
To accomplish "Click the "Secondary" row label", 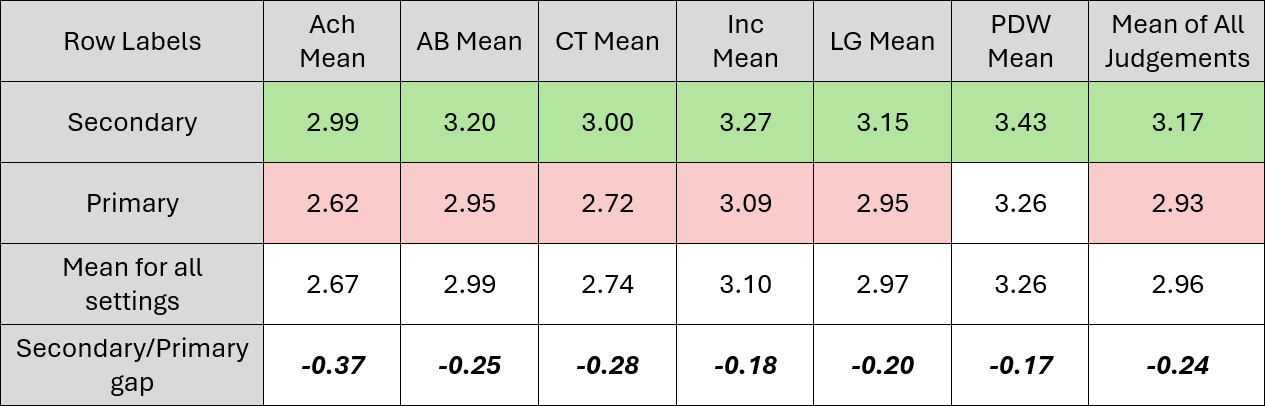I will pos(132,122).
